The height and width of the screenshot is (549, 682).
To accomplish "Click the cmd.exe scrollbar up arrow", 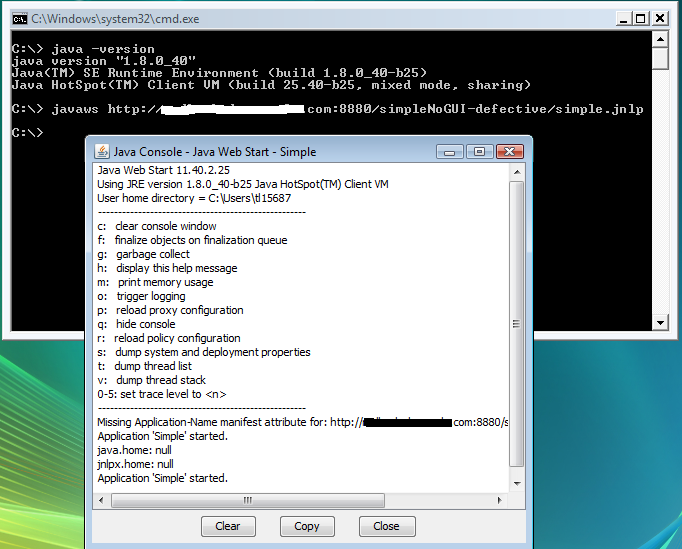I will [x=659, y=38].
